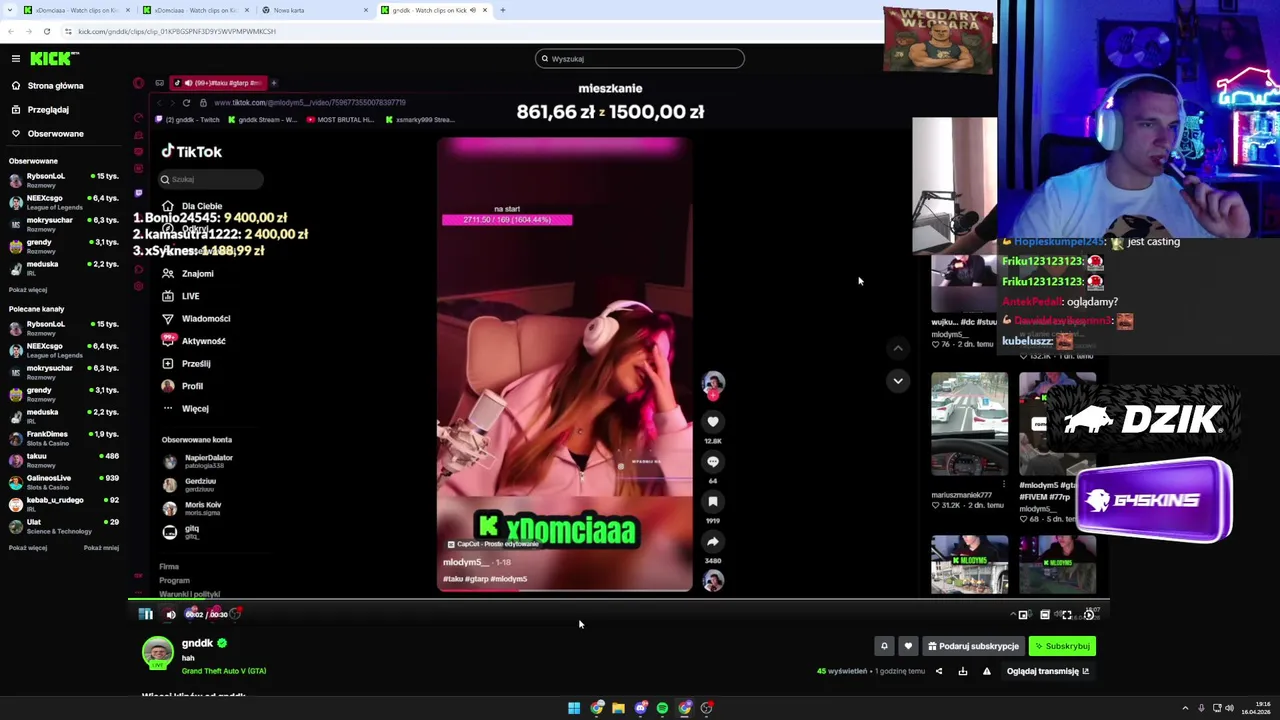Click the green Subskrybuj button
The width and height of the screenshot is (1280, 720).
click(x=1062, y=646)
